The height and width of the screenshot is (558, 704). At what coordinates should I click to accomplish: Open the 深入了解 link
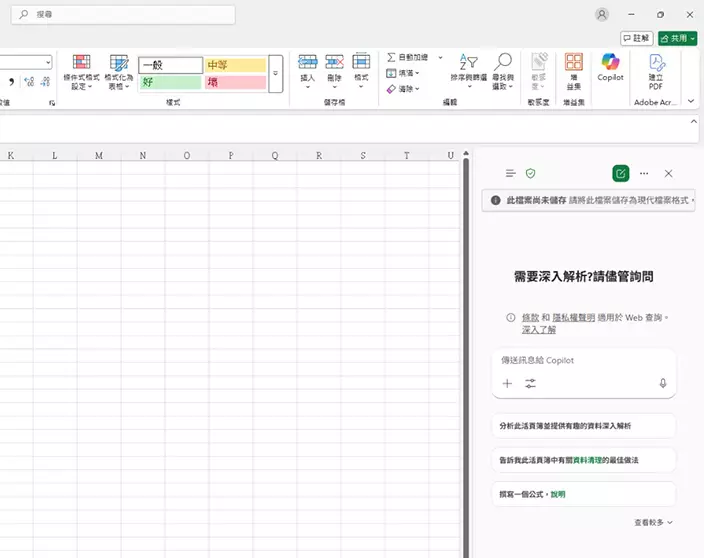click(538, 329)
